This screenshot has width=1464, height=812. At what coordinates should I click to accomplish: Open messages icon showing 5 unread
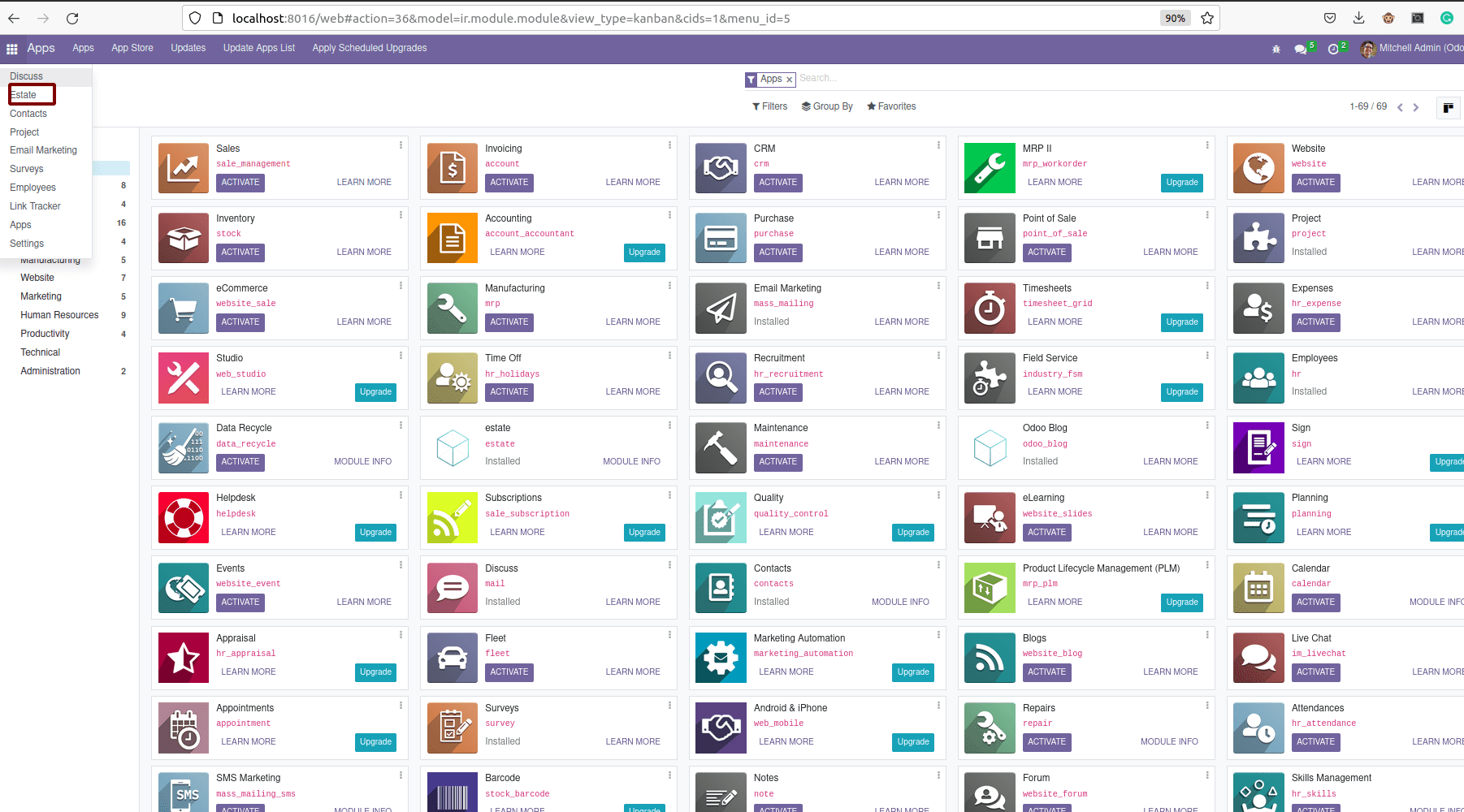1301,49
